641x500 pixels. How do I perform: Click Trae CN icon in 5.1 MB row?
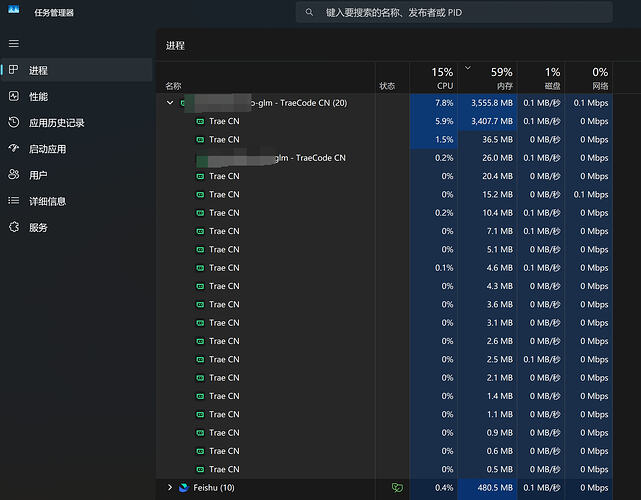tap(200, 249)
